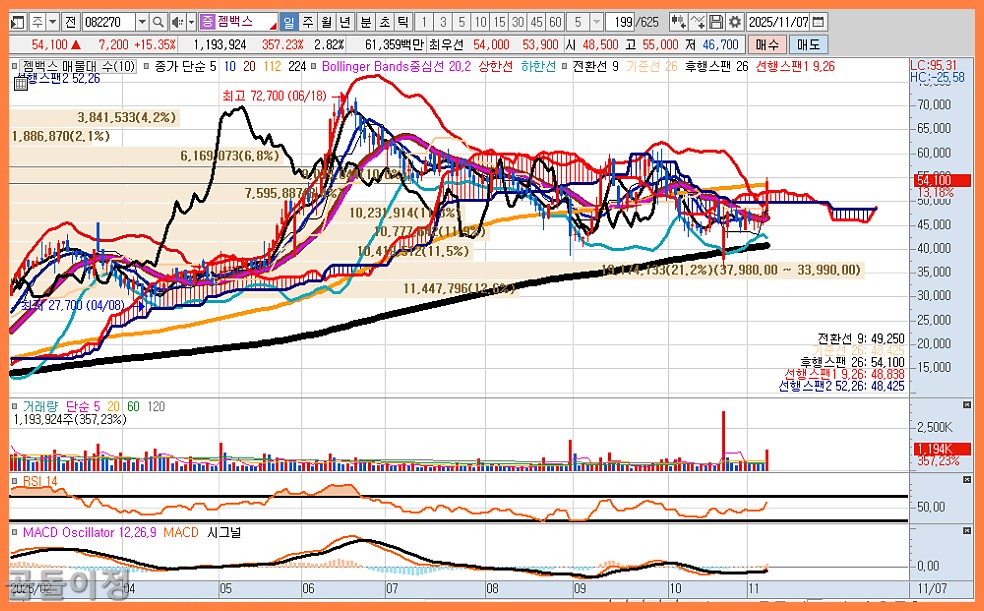
Task: Click the candle count field showing 199
Action: coord(621,23)
